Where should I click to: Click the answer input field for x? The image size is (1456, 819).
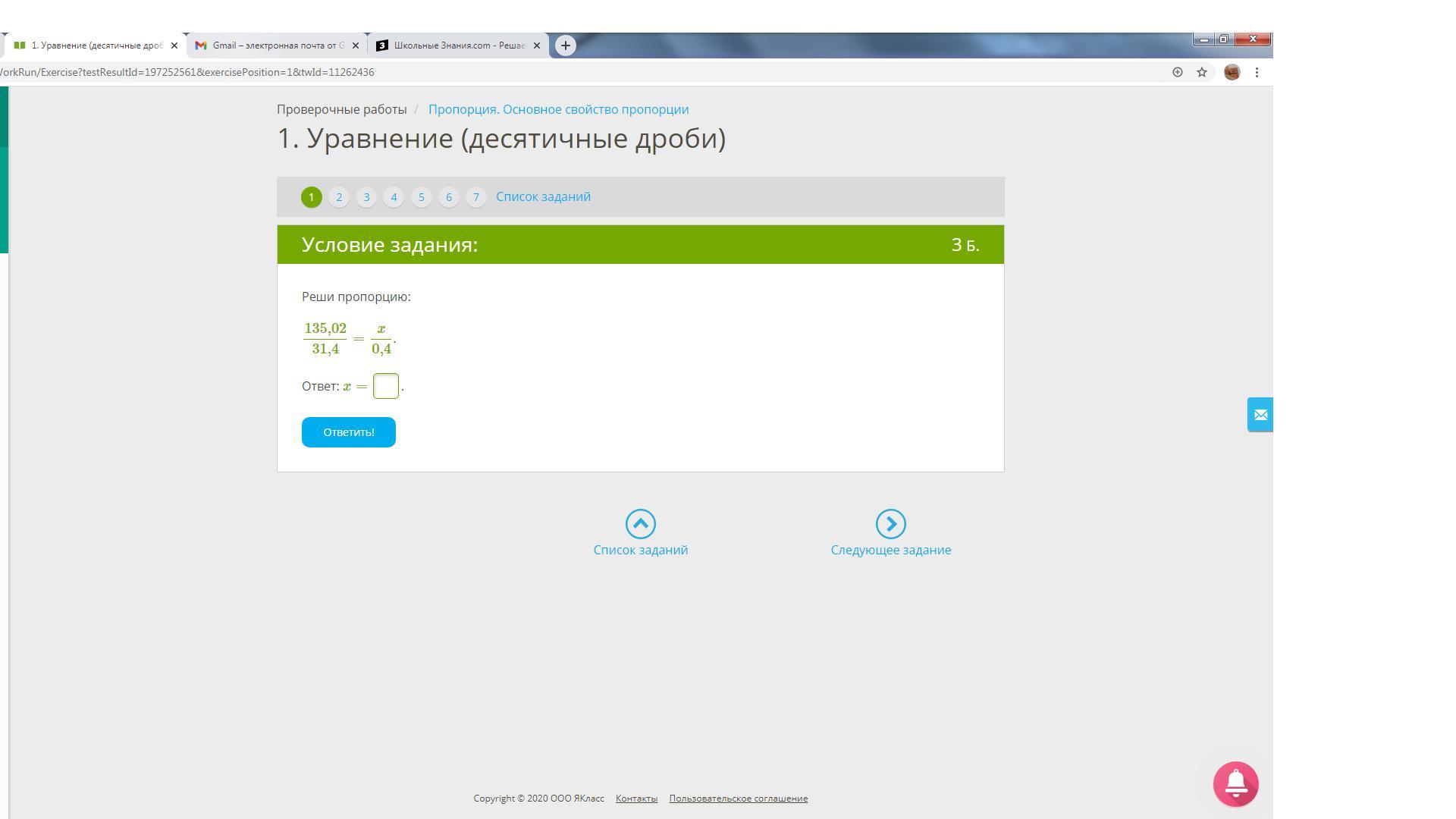click(385, 386)
